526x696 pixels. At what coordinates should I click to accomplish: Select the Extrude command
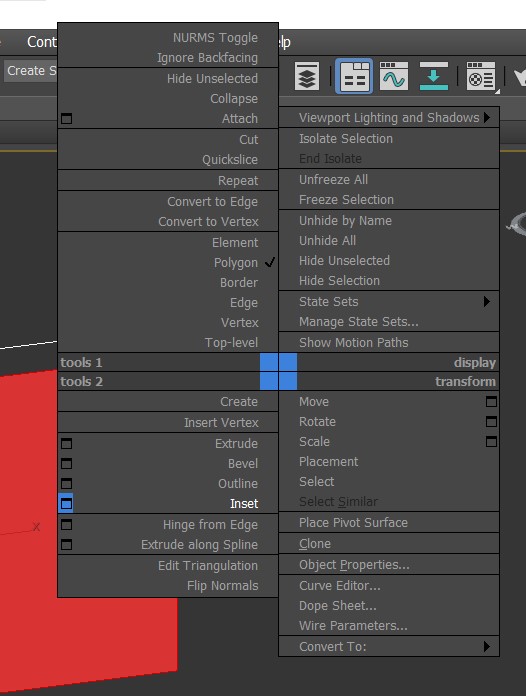tap(236, 443)
